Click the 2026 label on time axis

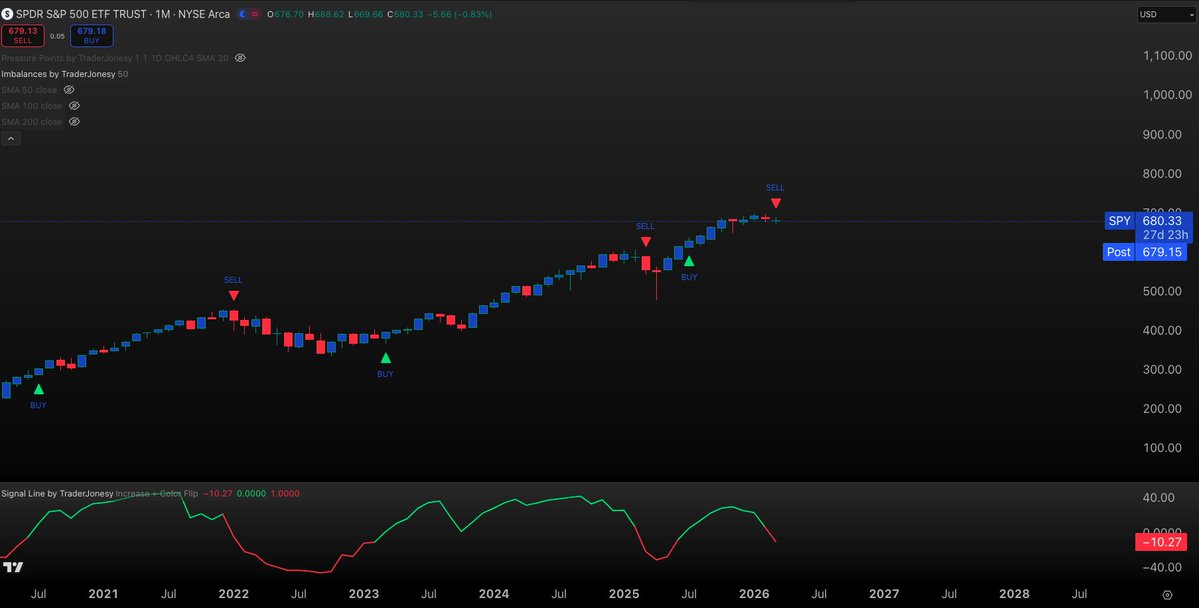[754, 594]
